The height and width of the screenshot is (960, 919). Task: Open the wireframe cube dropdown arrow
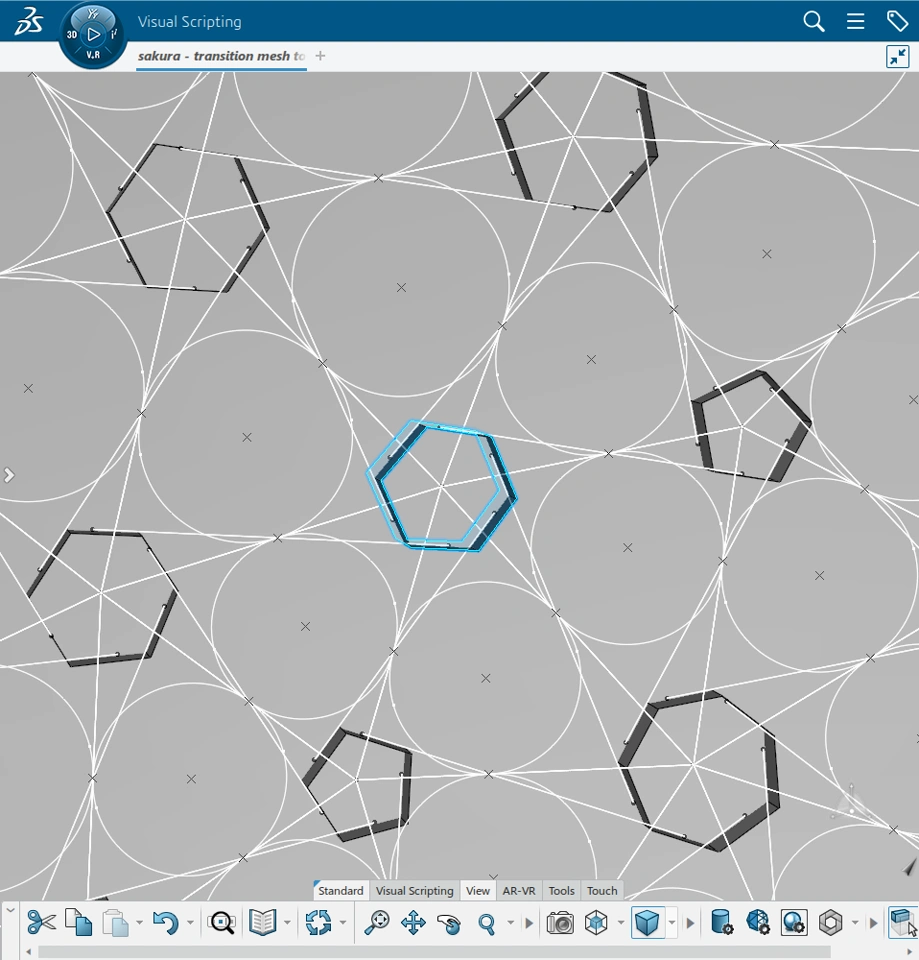(621, 923)
